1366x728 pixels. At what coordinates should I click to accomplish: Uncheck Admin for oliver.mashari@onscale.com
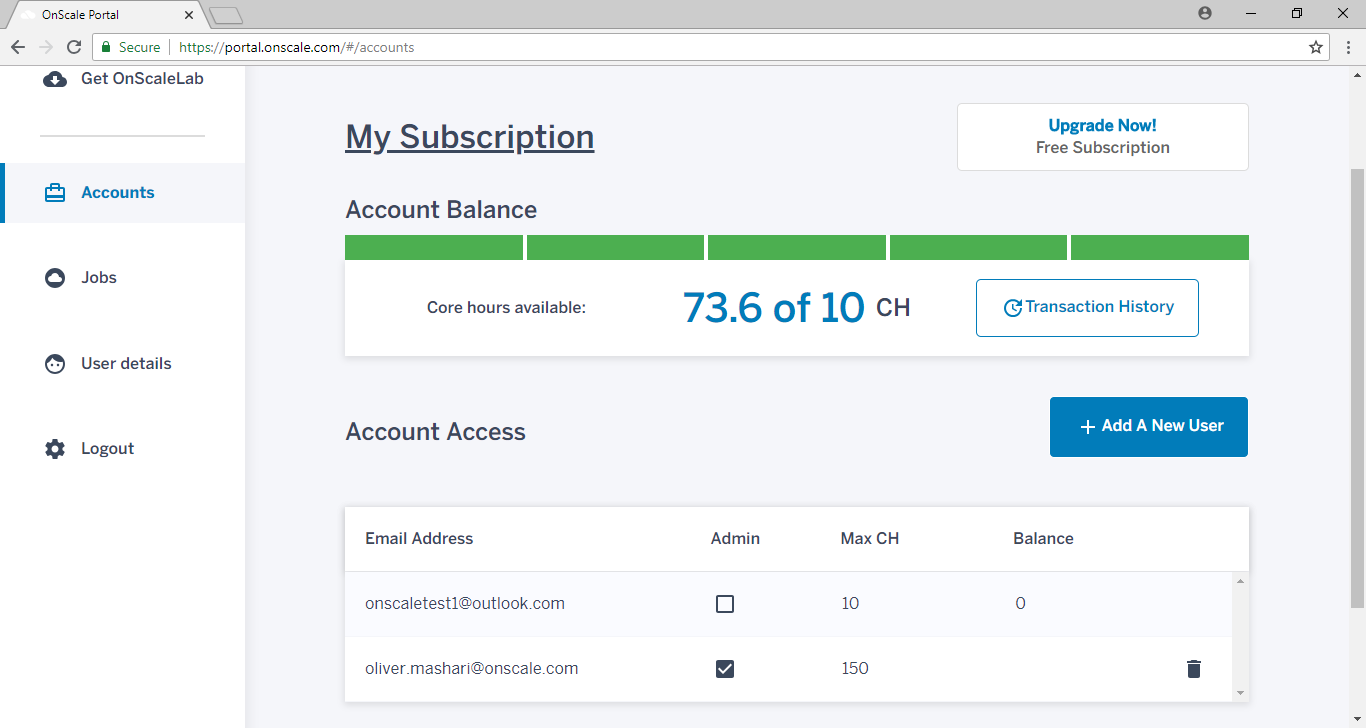725,669
